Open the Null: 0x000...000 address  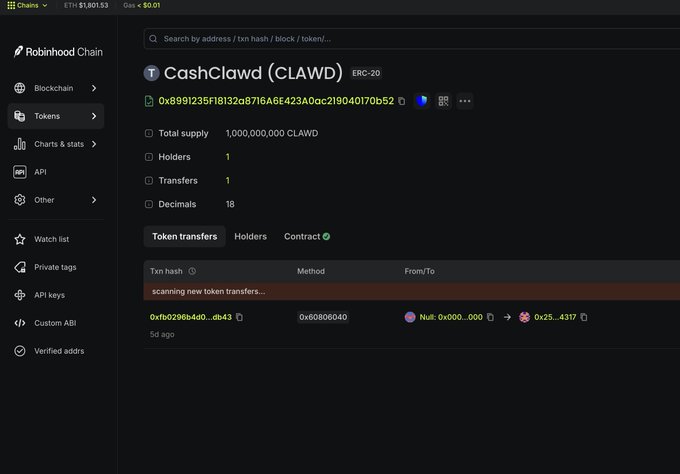[451, 317]
